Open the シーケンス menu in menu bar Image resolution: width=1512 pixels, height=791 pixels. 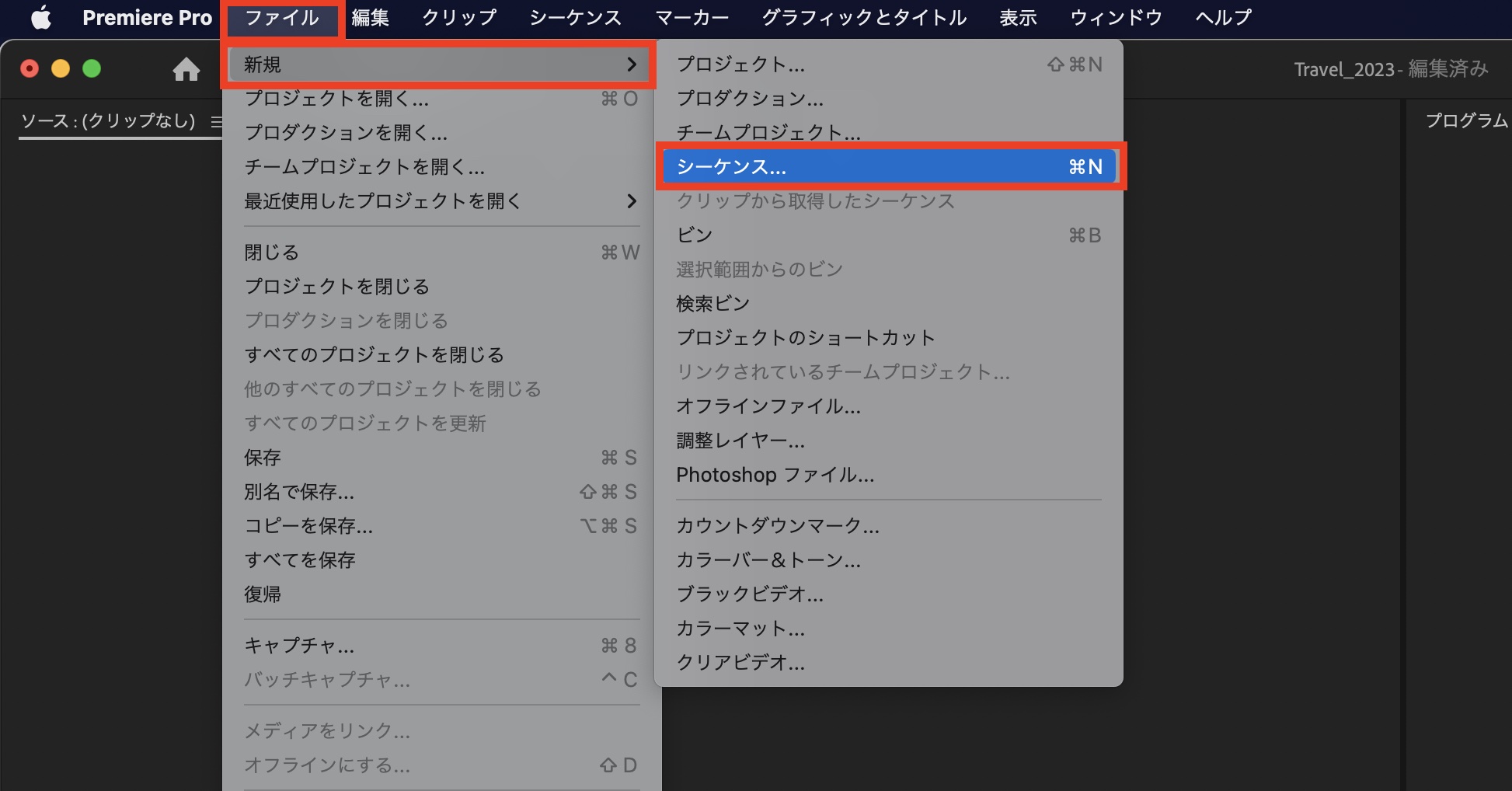click(x=576, y=17)
